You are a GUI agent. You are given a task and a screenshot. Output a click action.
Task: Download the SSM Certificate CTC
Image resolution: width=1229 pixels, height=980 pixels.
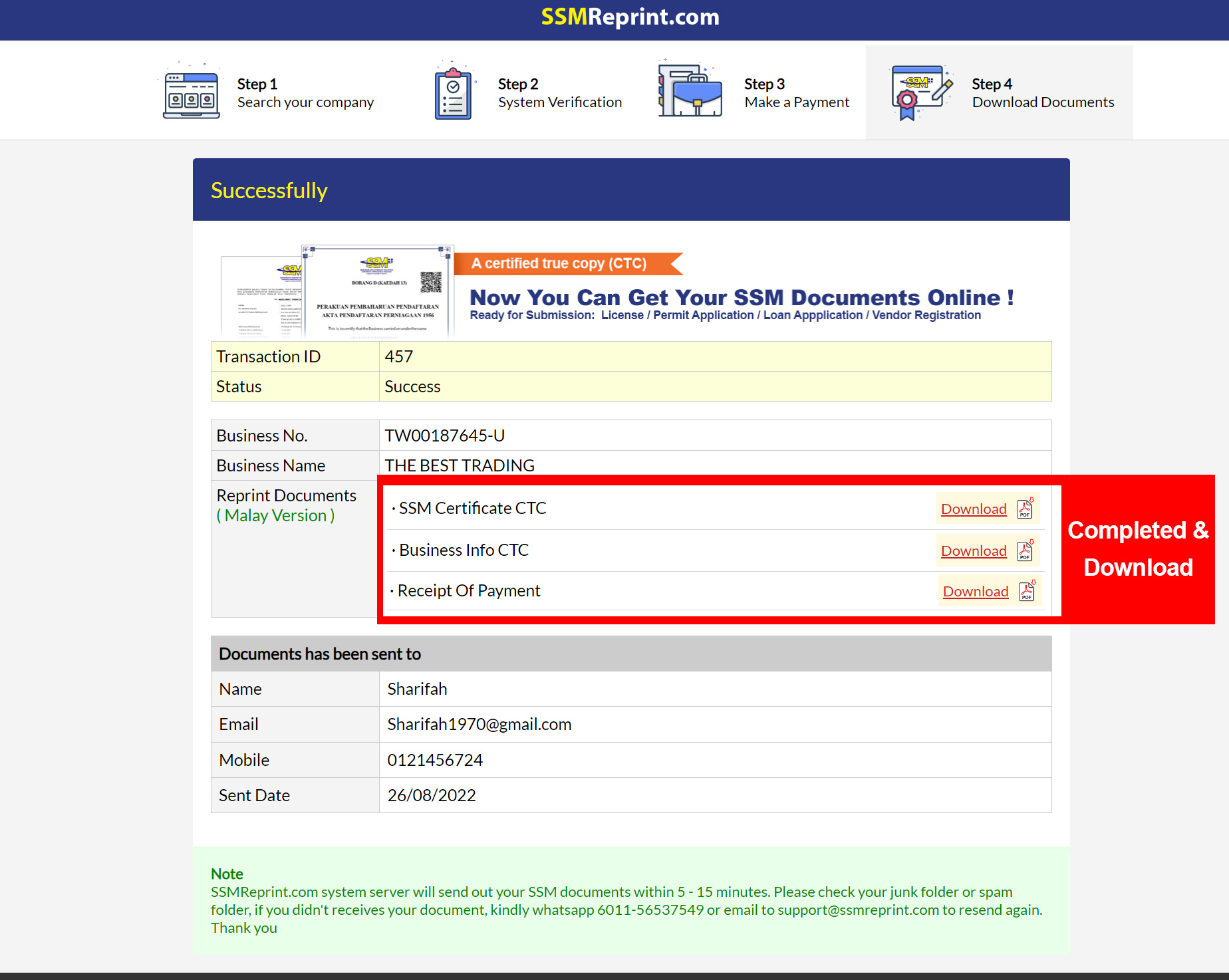[974, 509]
